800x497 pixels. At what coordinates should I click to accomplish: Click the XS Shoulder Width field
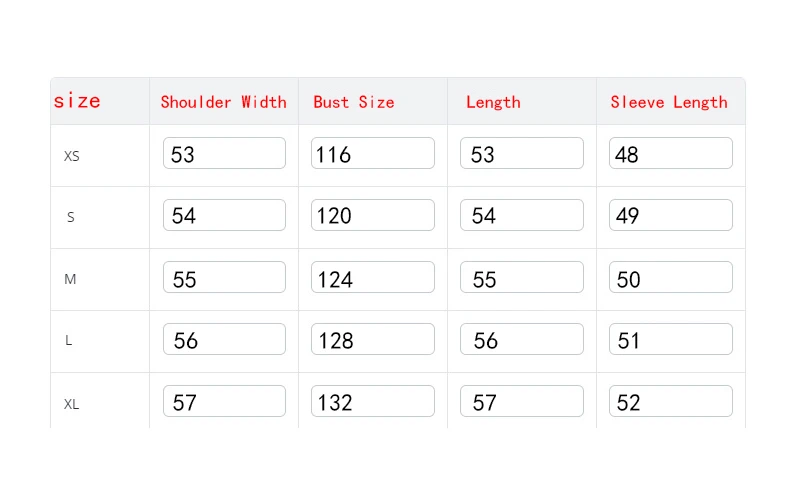click(x=224, y=154)
